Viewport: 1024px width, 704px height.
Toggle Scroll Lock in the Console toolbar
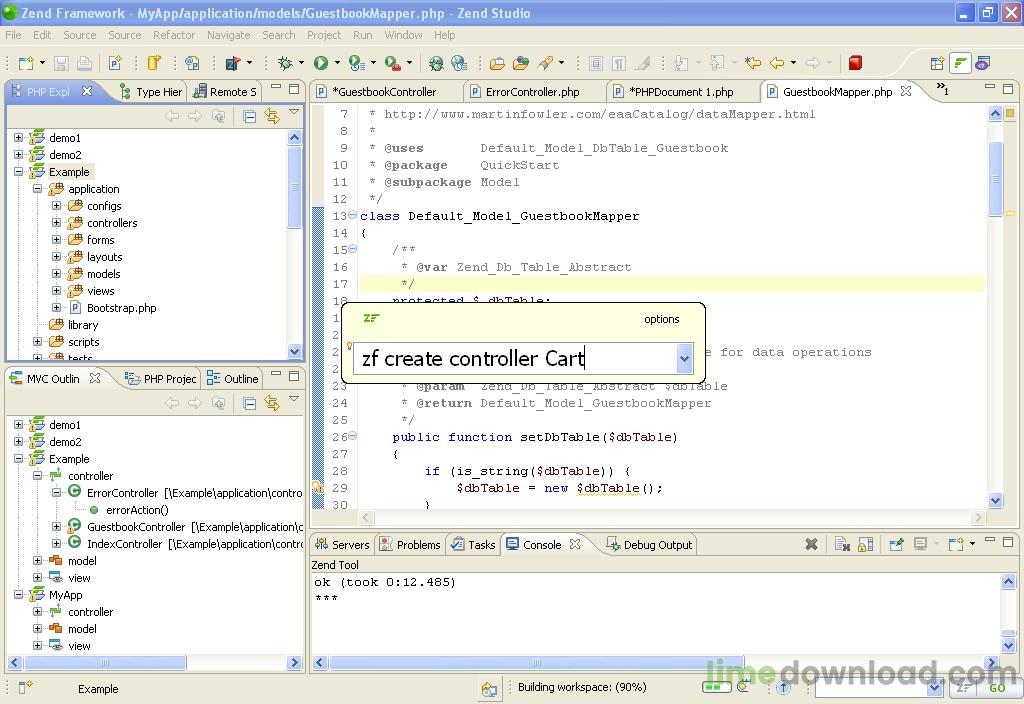tap(865, 545)
